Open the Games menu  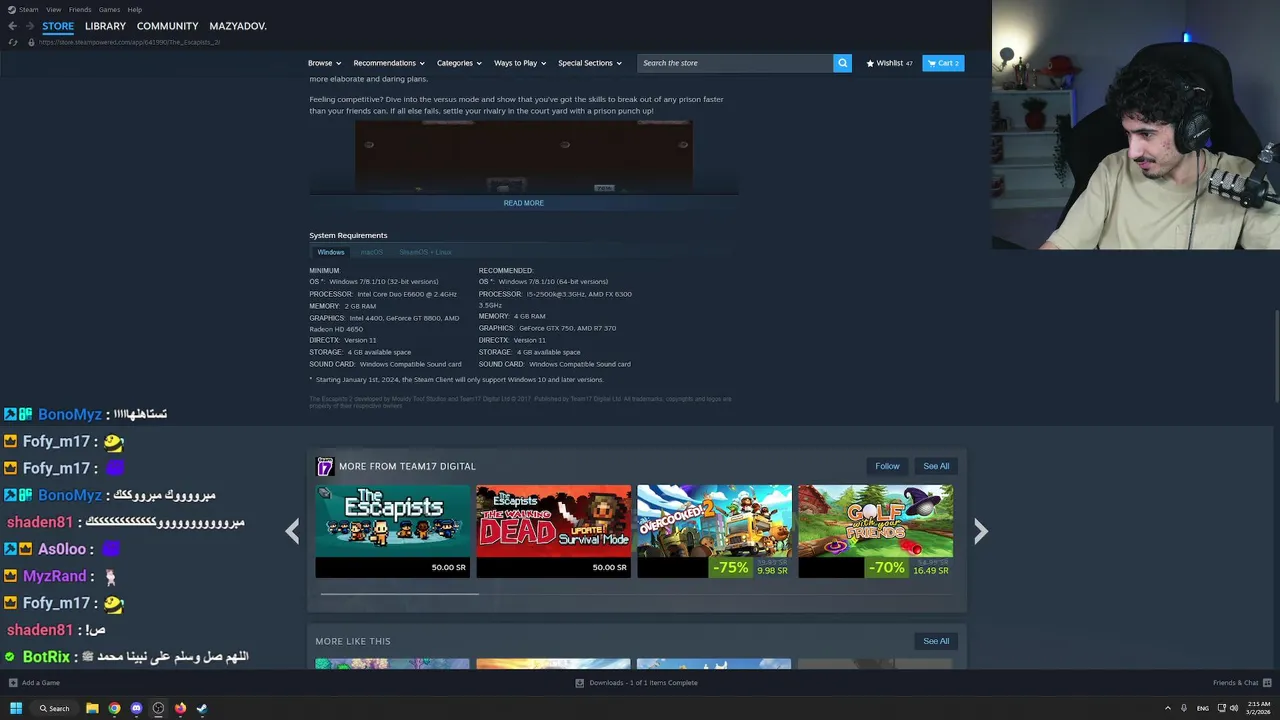pyautogui.click(x=109, y=9)
